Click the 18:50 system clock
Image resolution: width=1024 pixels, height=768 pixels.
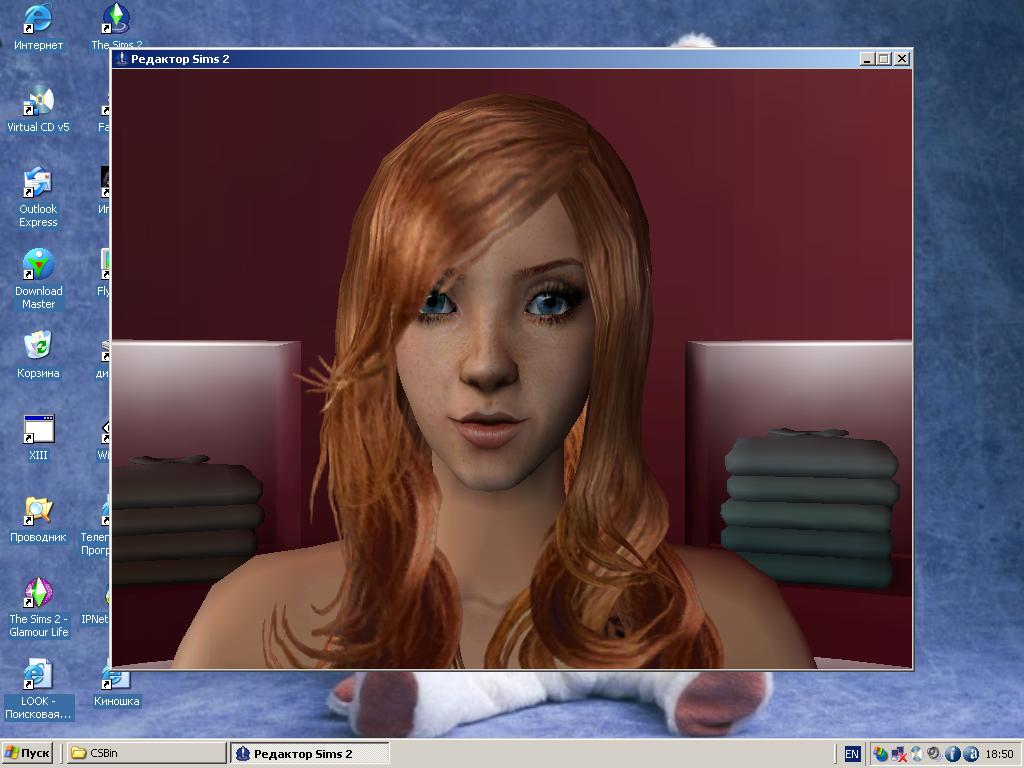[x=999, y=754]
